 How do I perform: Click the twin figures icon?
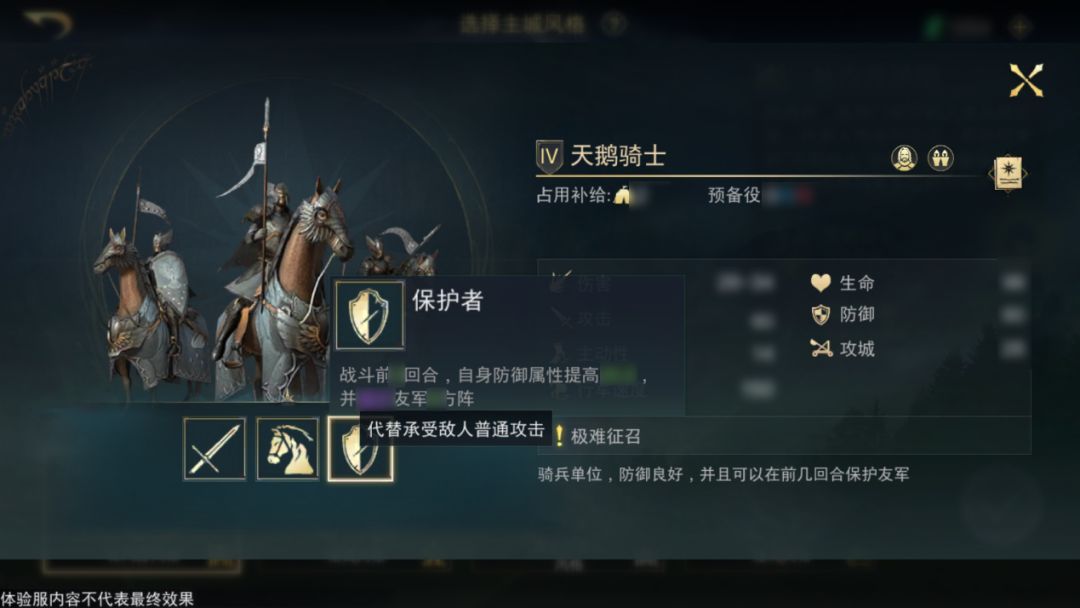tap(940, 158)
